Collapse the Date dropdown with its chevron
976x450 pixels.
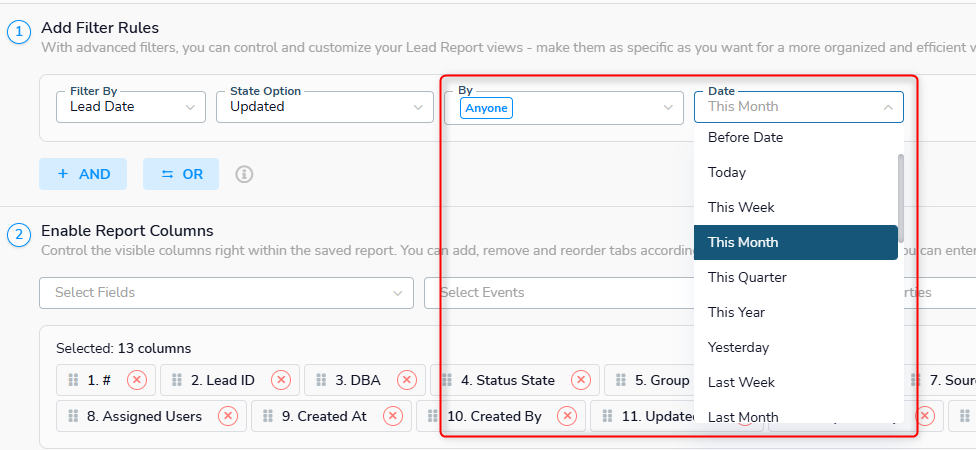coord(888,108)
